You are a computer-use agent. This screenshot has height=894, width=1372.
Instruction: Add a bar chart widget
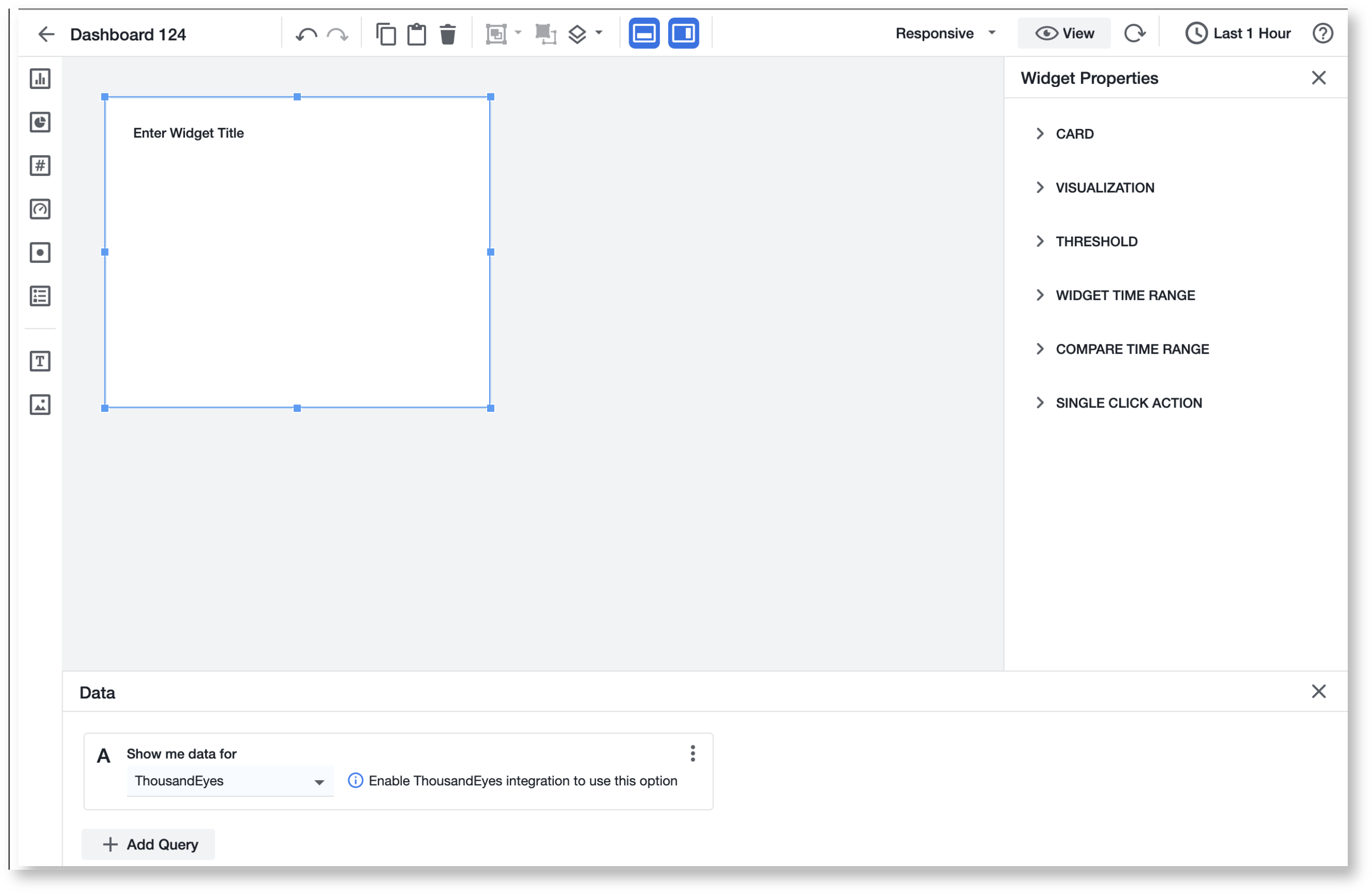point(40,78)
